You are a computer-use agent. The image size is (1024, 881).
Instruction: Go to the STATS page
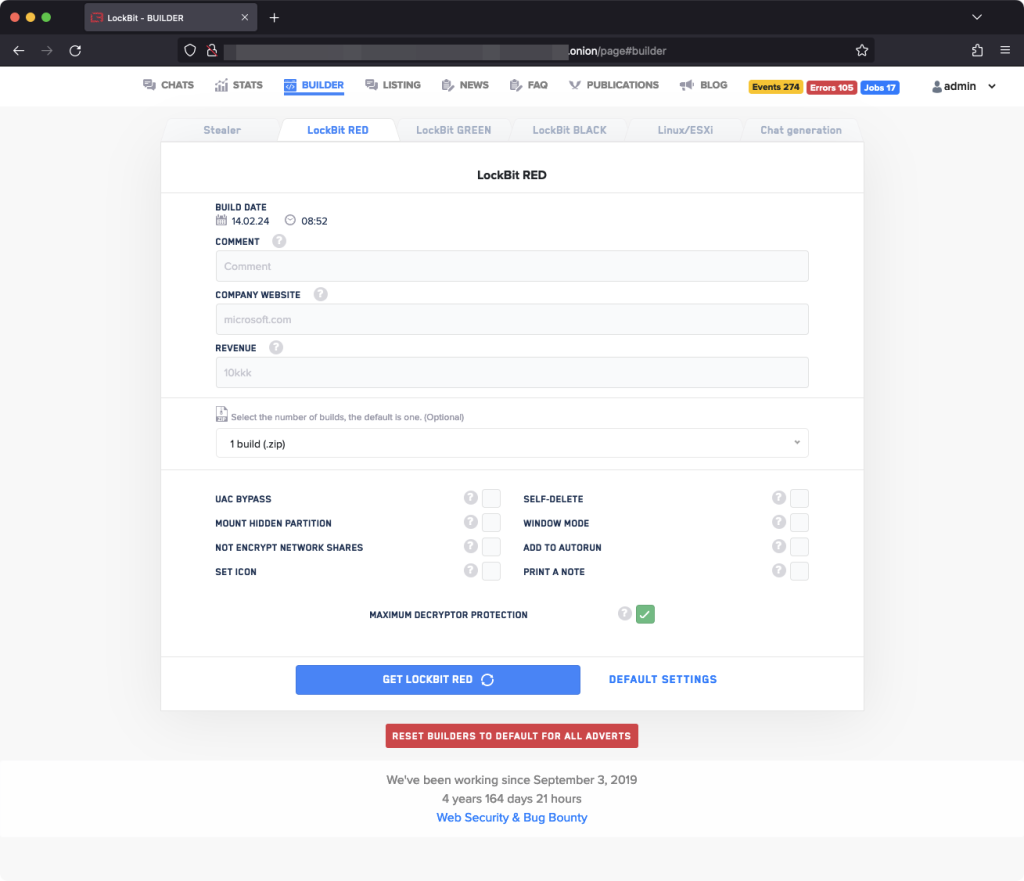pos(238,85)
